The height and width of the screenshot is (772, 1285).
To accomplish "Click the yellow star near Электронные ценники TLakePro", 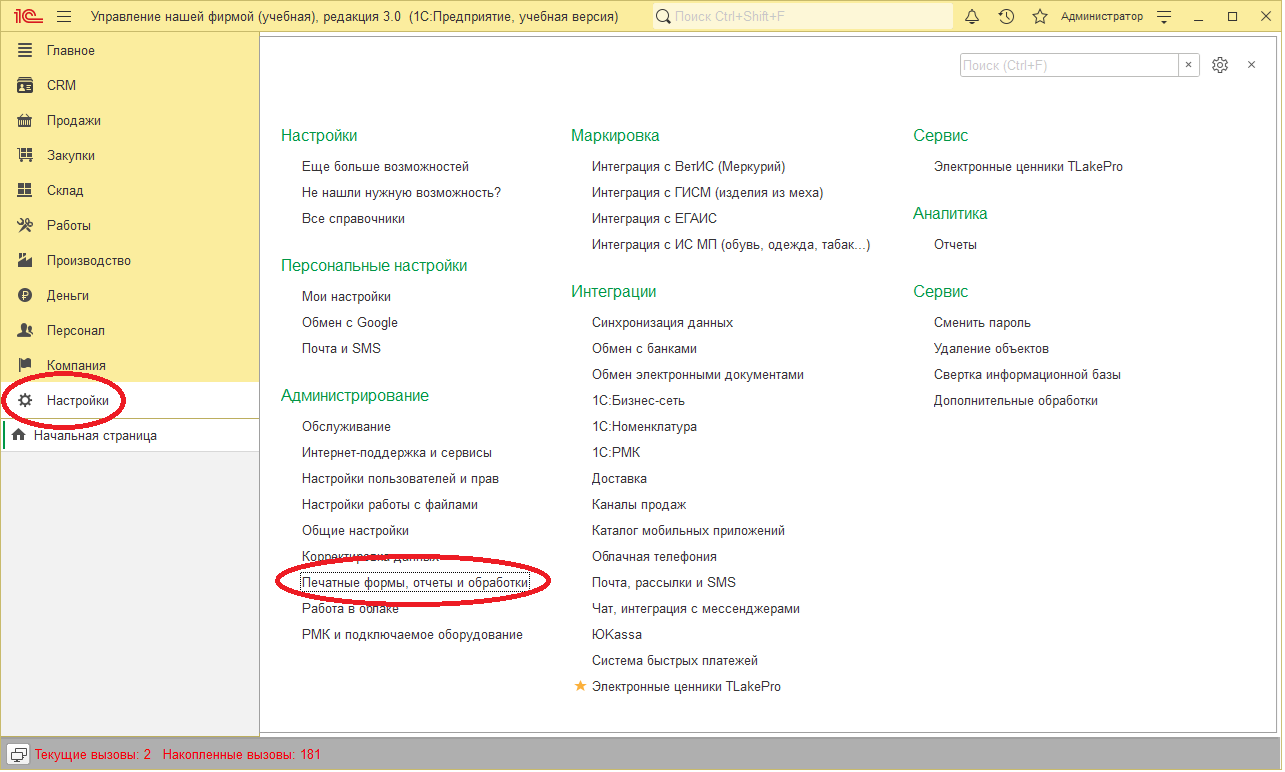I will click(x=580, y=687).
